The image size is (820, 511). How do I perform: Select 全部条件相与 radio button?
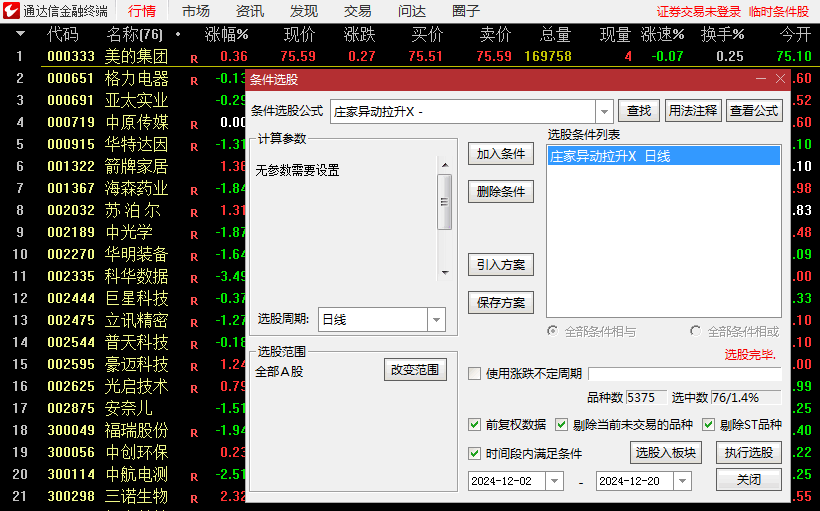pyautogui.click(x=552, y=331)
